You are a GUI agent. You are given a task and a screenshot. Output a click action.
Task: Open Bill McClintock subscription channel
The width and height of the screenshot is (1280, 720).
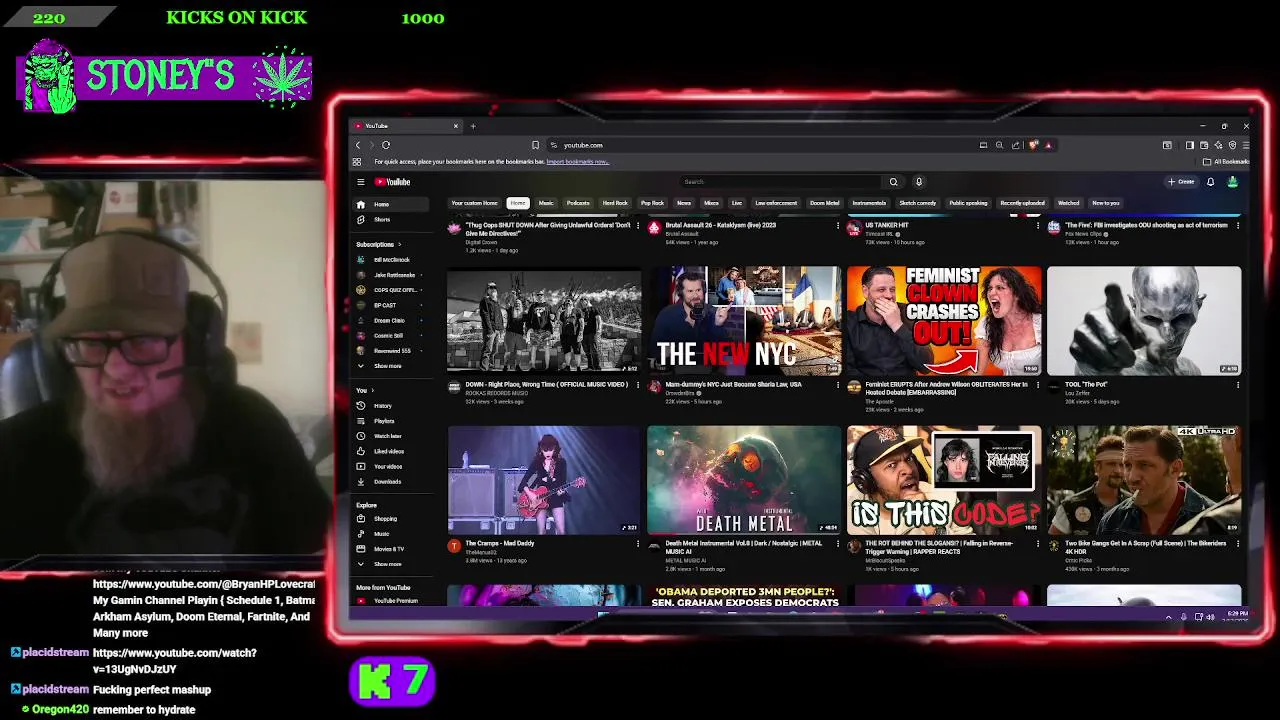(391, 260)
